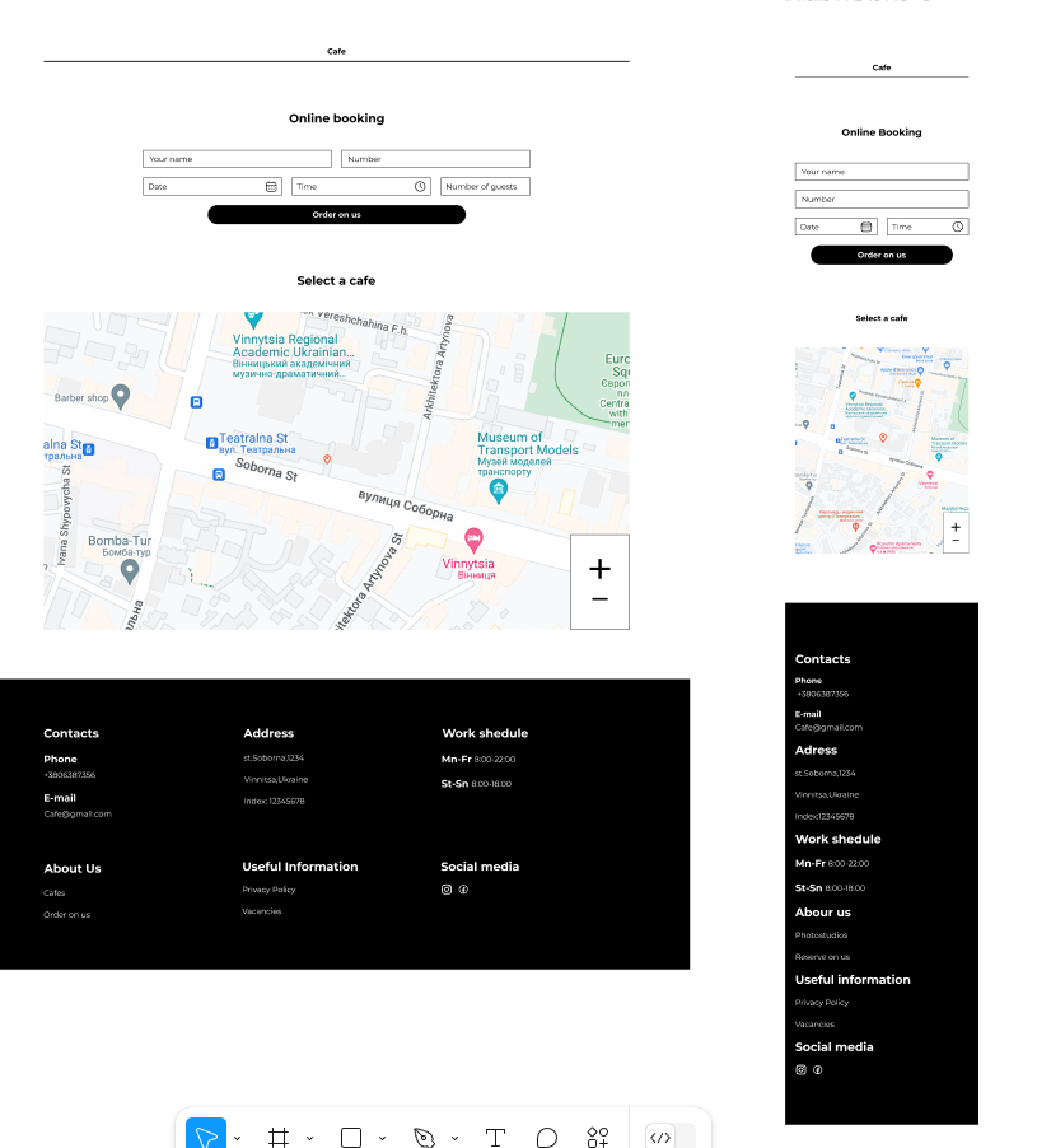Screen dimensions: 1037x1148
Task: Open the Actions components menu
Action: [x=597, y=1137]
